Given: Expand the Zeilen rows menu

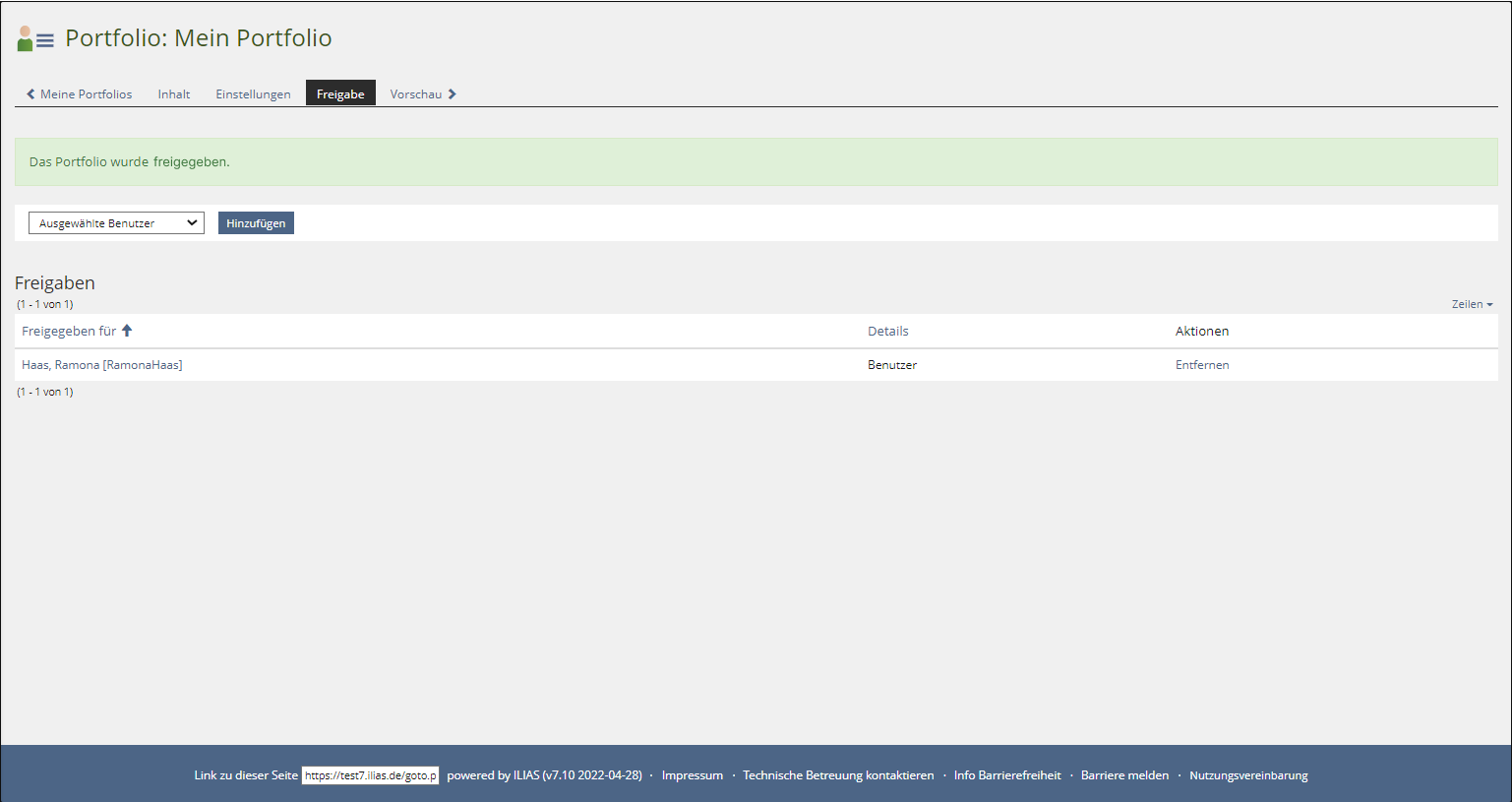Looking at the screenshot, I should point(1472,304).
